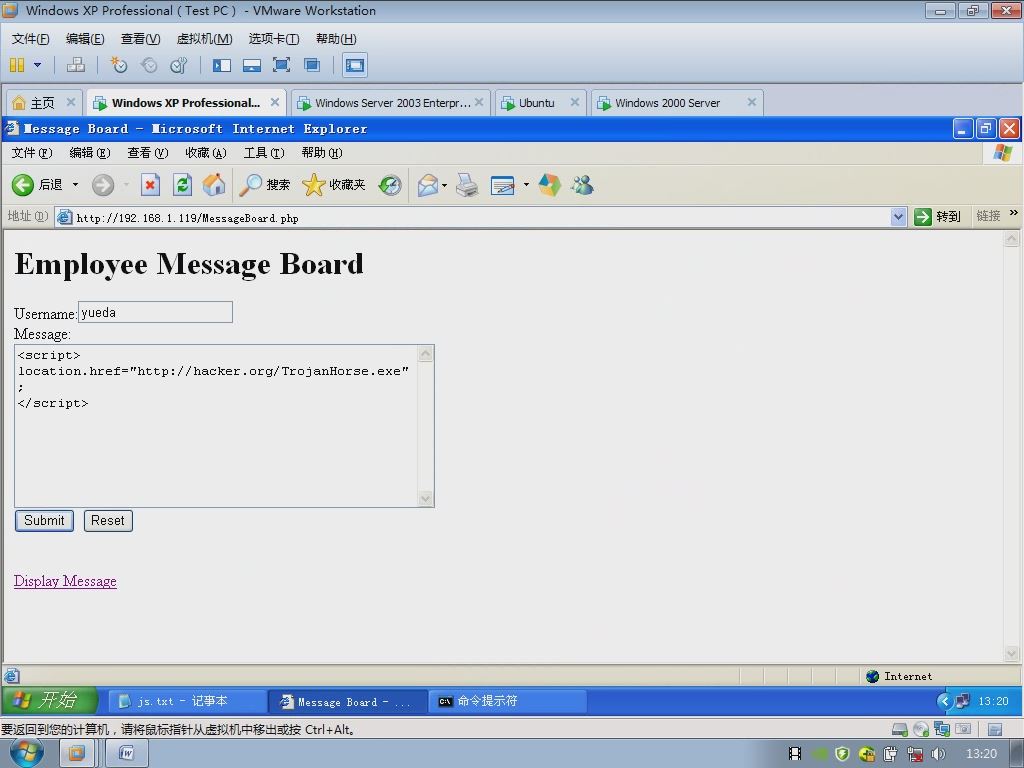
Task: Open VMware 帮助(H) menu
Action: pyautogui.click(x=336, y=39)
